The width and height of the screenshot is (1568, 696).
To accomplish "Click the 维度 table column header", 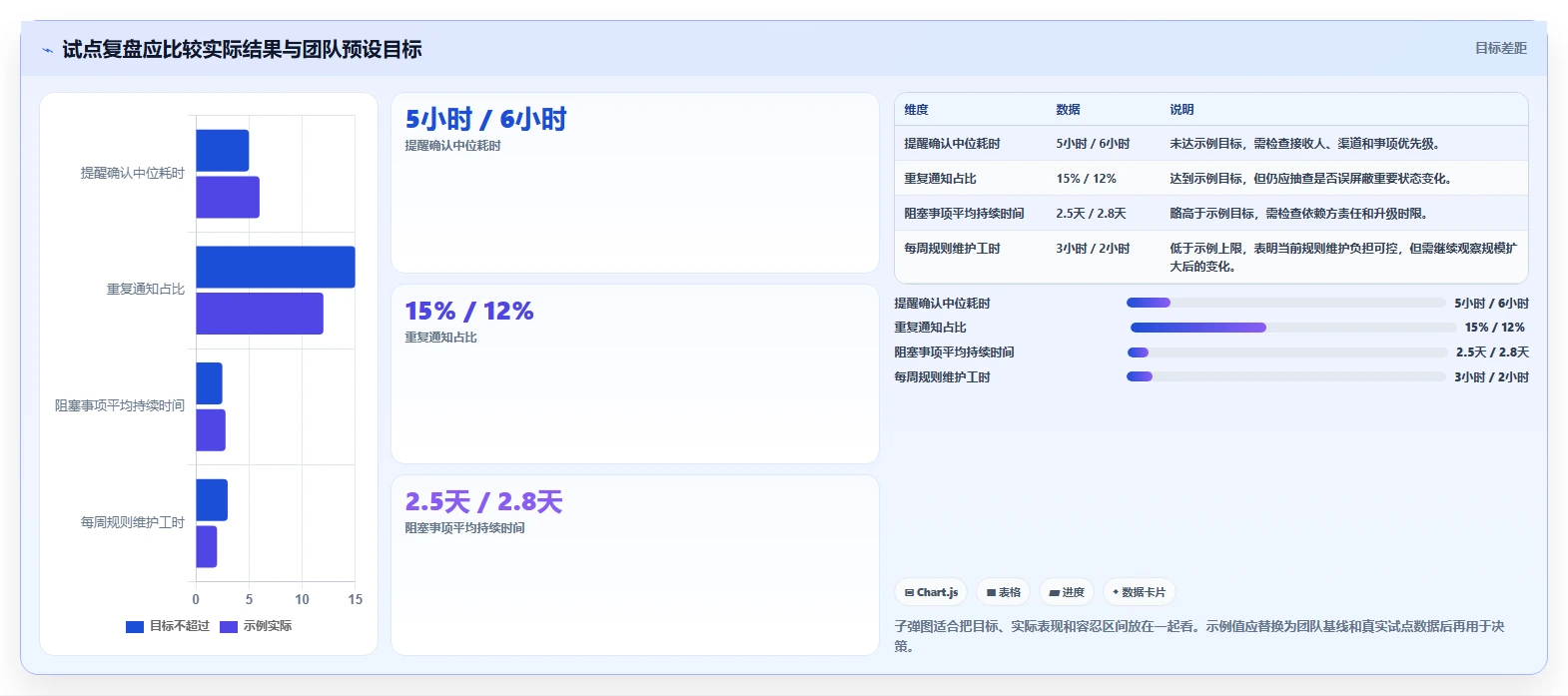I will (916, 110).
